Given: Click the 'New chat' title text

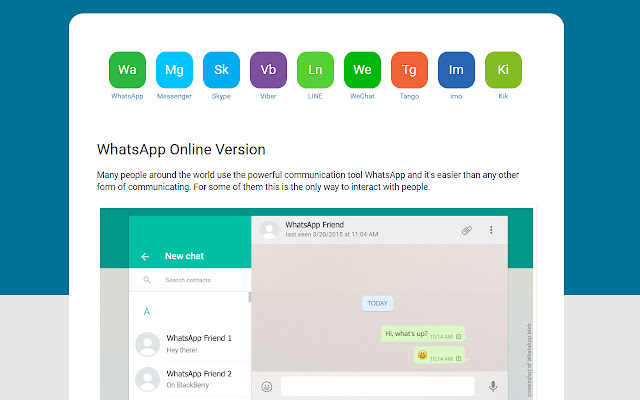Looking at the screenshot, I should [184, 256].
